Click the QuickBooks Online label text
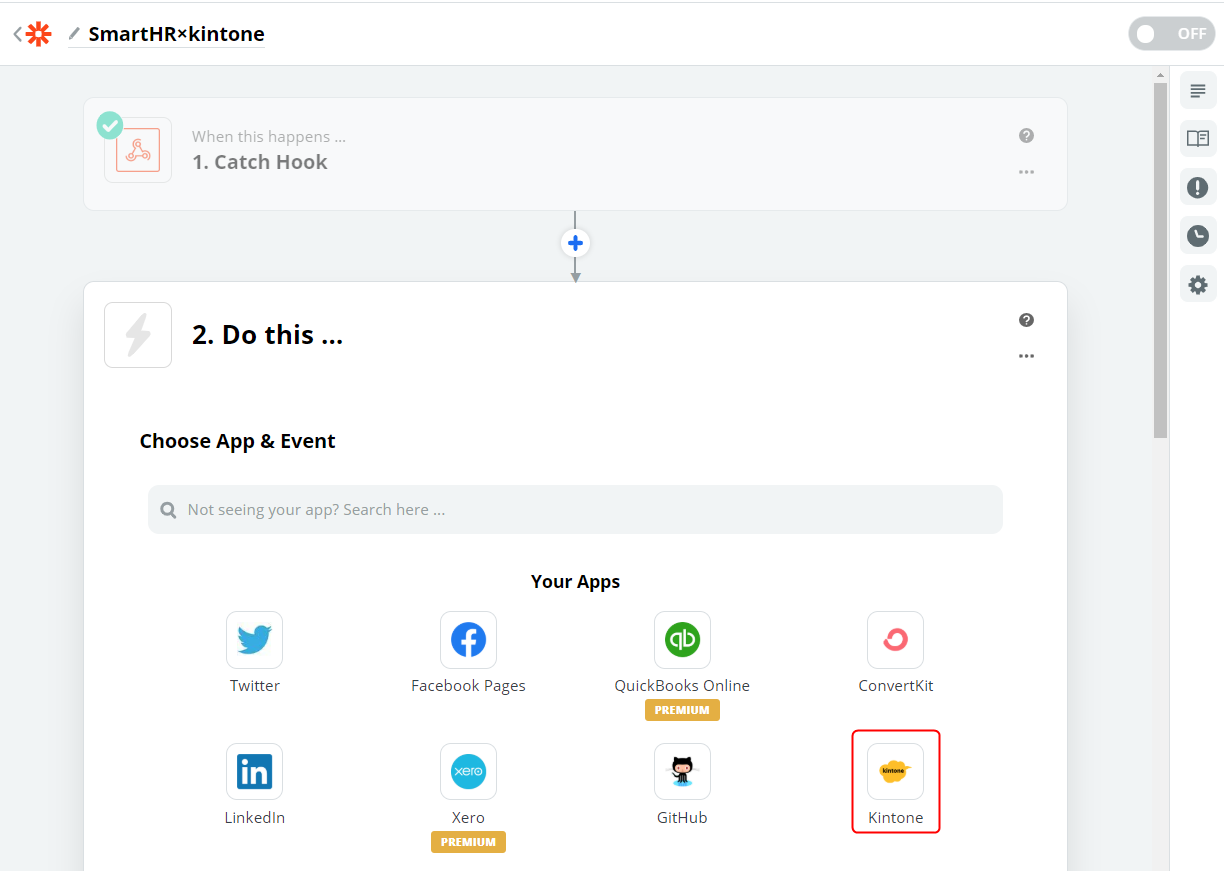This screenshot has height=871, width=1224. [x=682, y=686]
